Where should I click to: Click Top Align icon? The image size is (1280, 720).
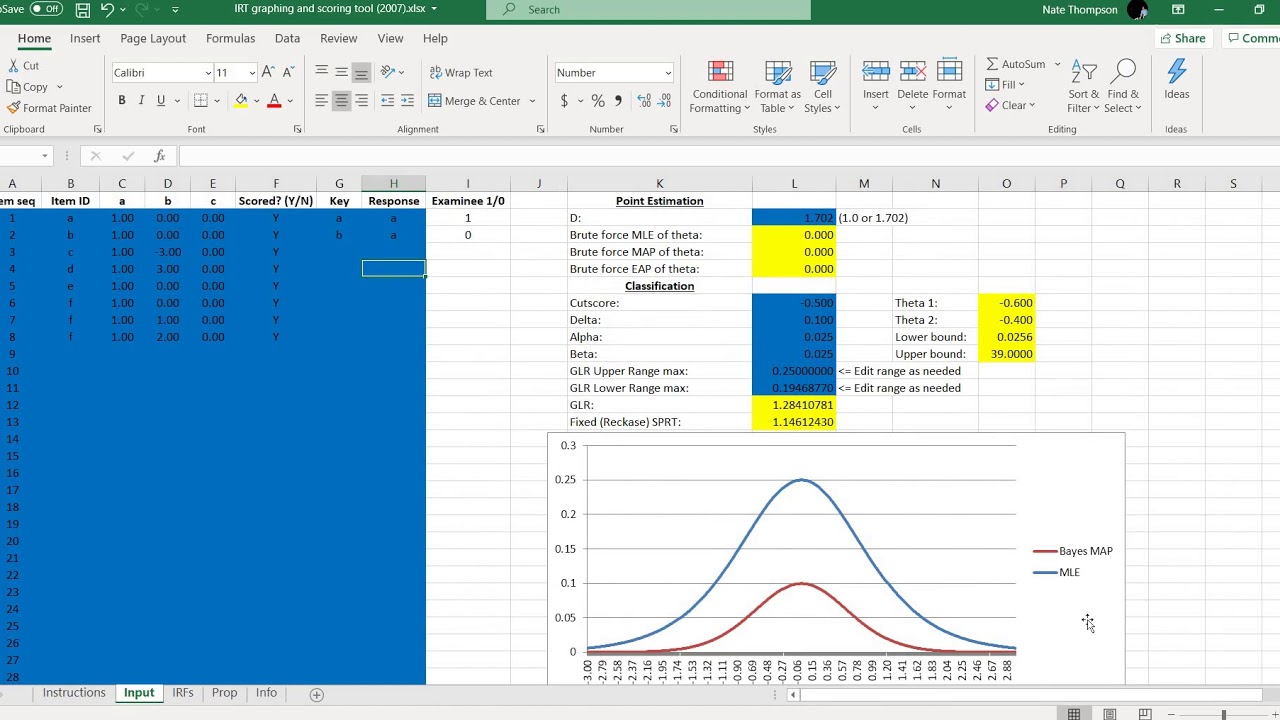click(321, 72)
